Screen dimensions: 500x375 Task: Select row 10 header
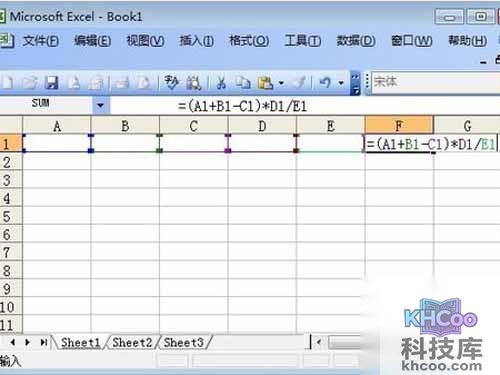click(x=11, y=306)
